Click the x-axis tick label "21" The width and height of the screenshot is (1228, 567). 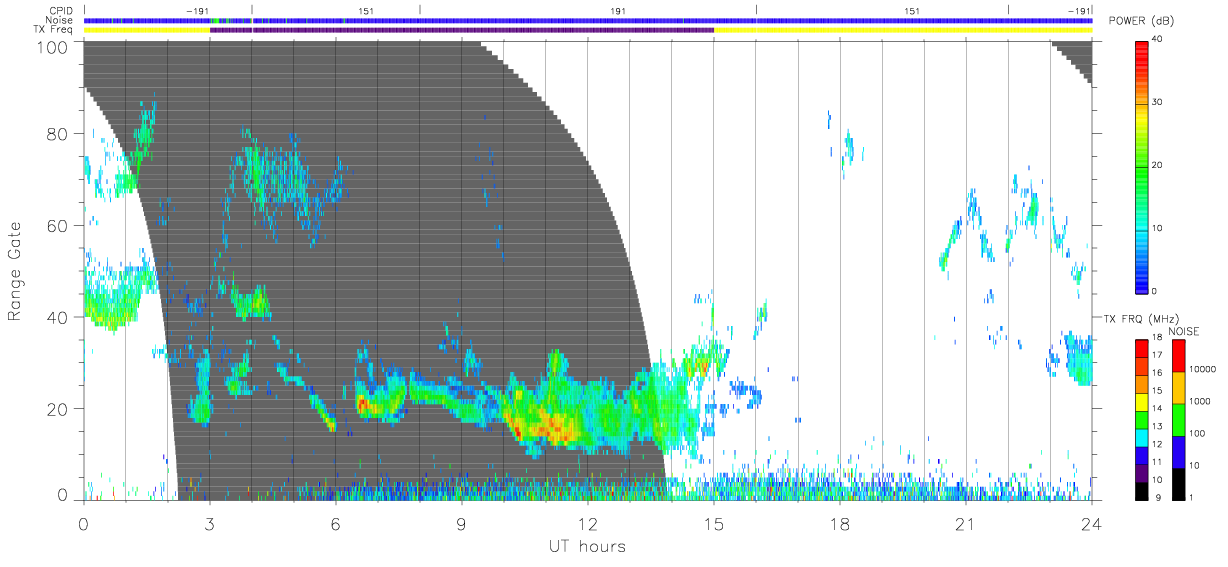tap(965, 523)
